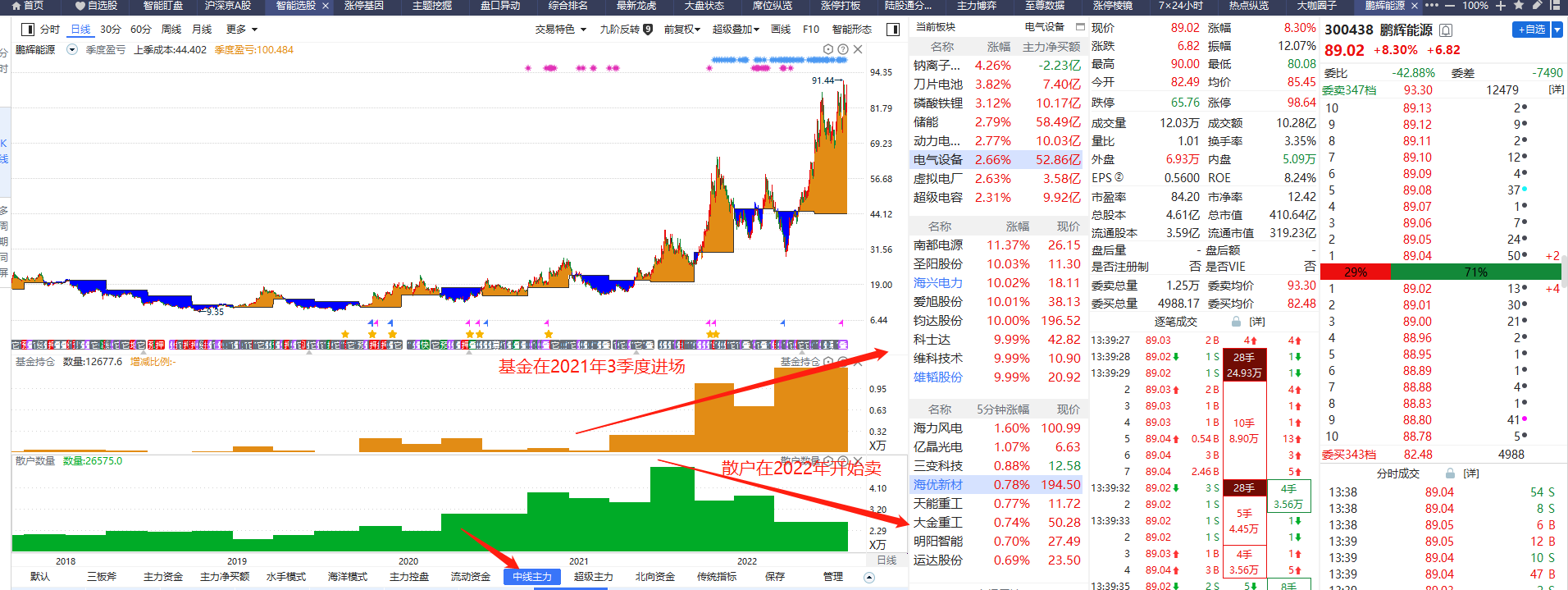Open the 智能盯盘 tab
This screenshot has height=590, width=1568.
pos(163,6)
